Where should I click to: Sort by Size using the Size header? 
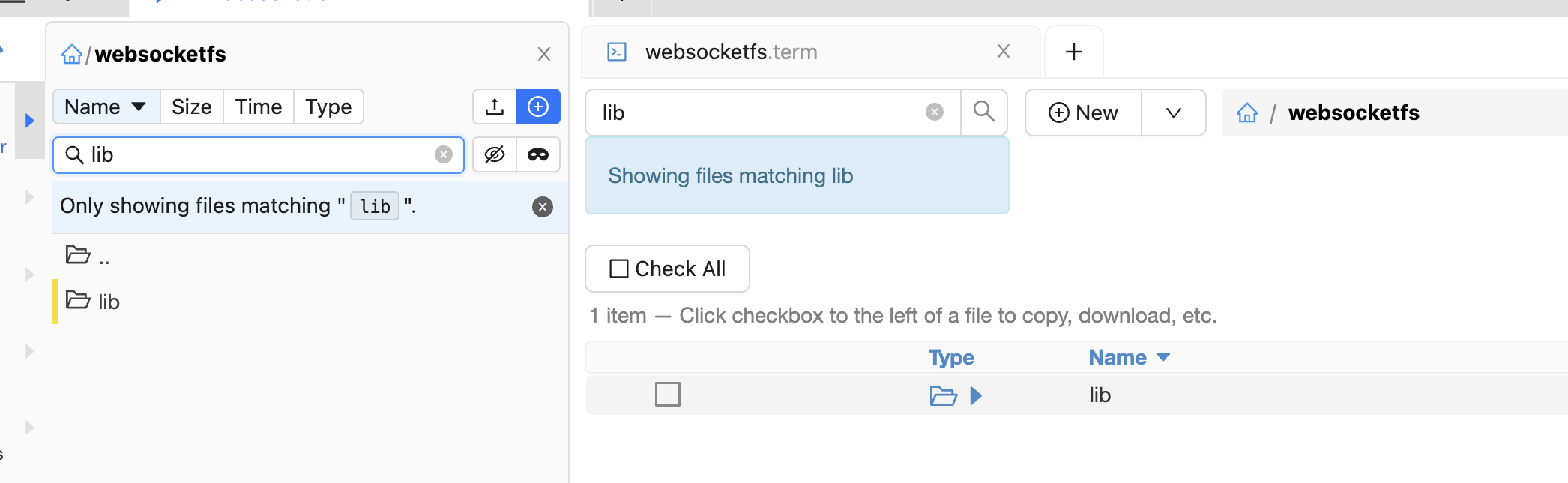pyautogui.click(x=191, y=106)
